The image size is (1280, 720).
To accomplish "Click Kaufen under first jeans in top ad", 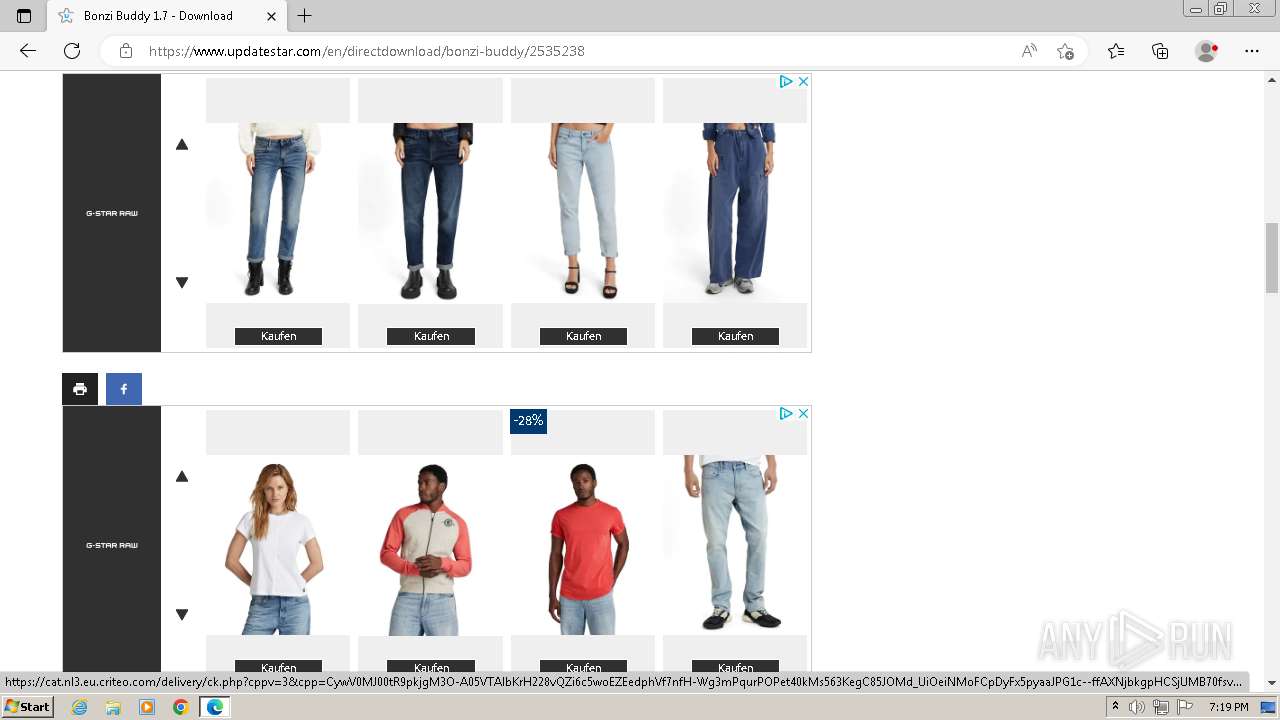I will pos(278,336).
